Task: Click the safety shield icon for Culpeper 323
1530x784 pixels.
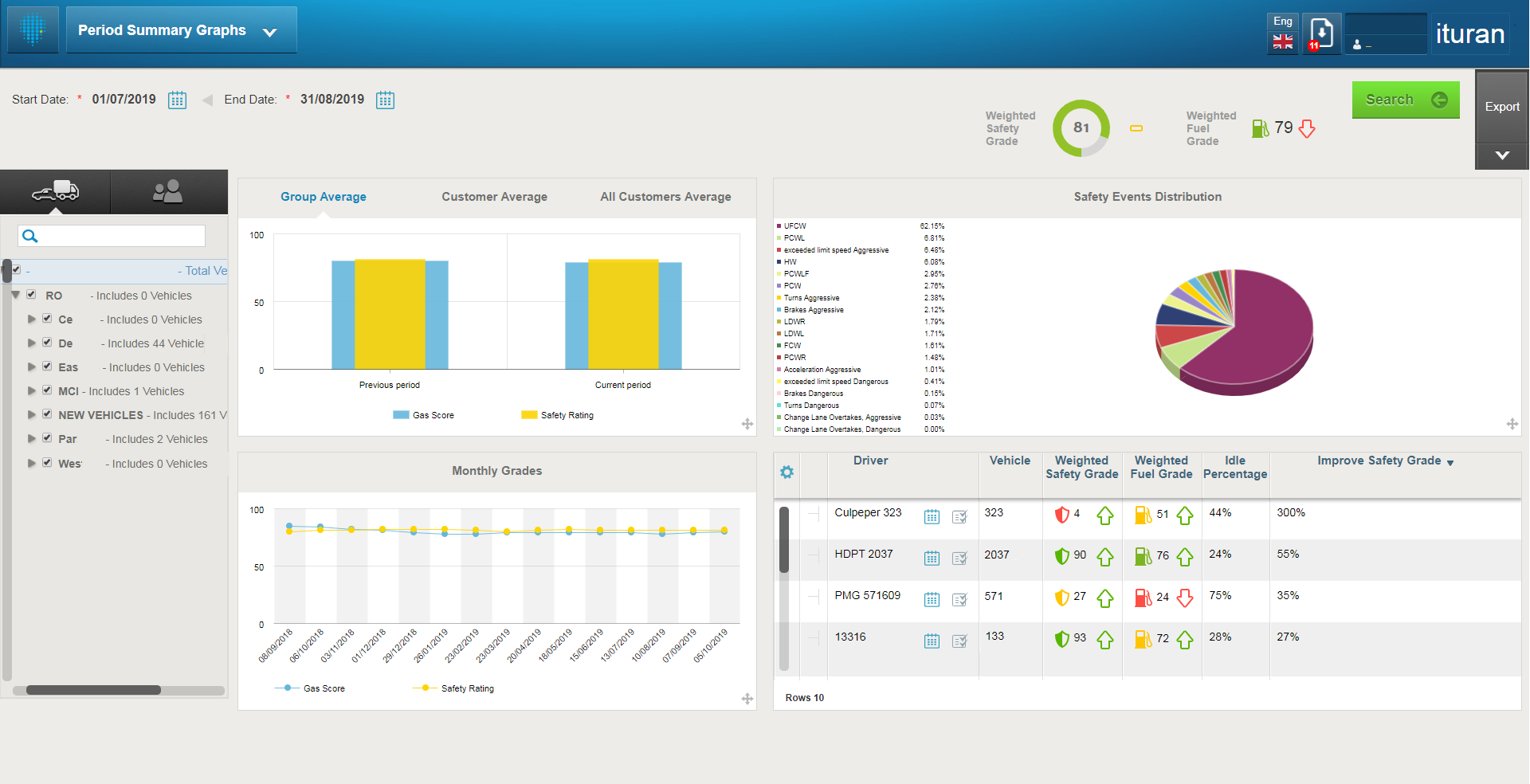Action: point(1061,515)
